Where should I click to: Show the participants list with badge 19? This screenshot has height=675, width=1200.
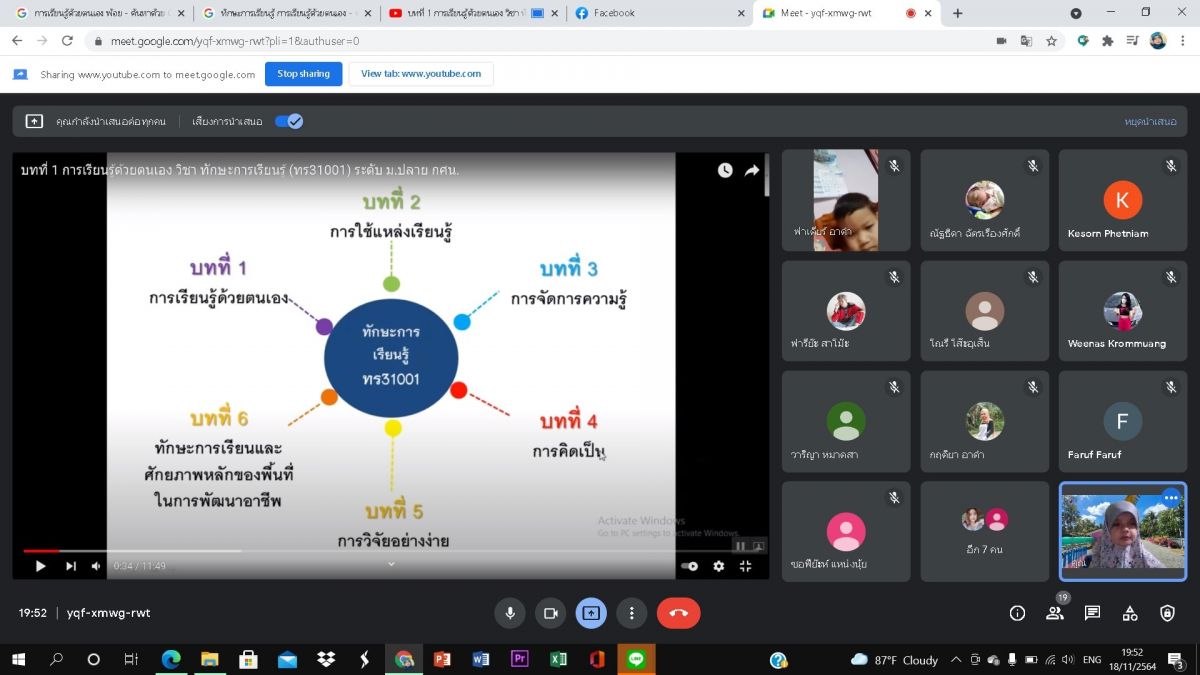1055,613
